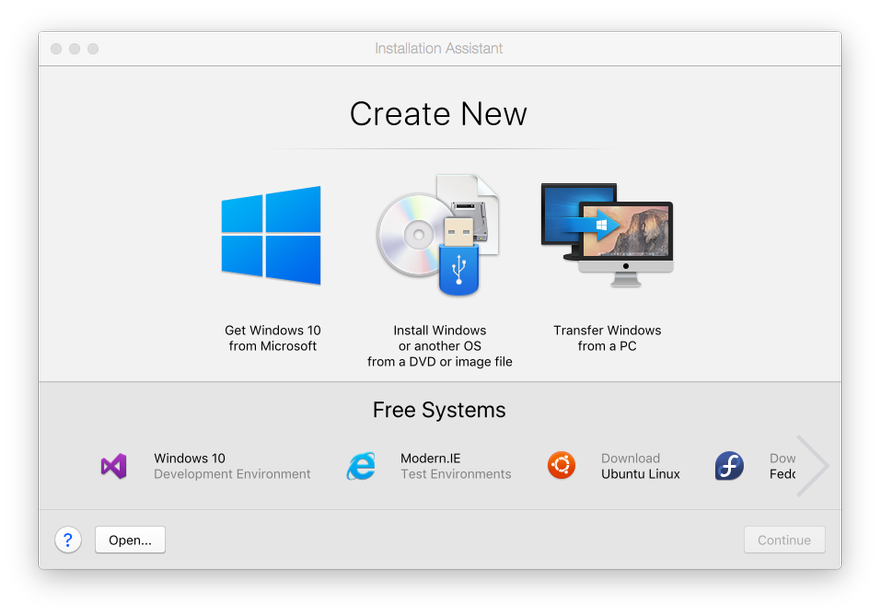
Task: Select 'Install Windows or another OS' label
Action: [440, 346]
